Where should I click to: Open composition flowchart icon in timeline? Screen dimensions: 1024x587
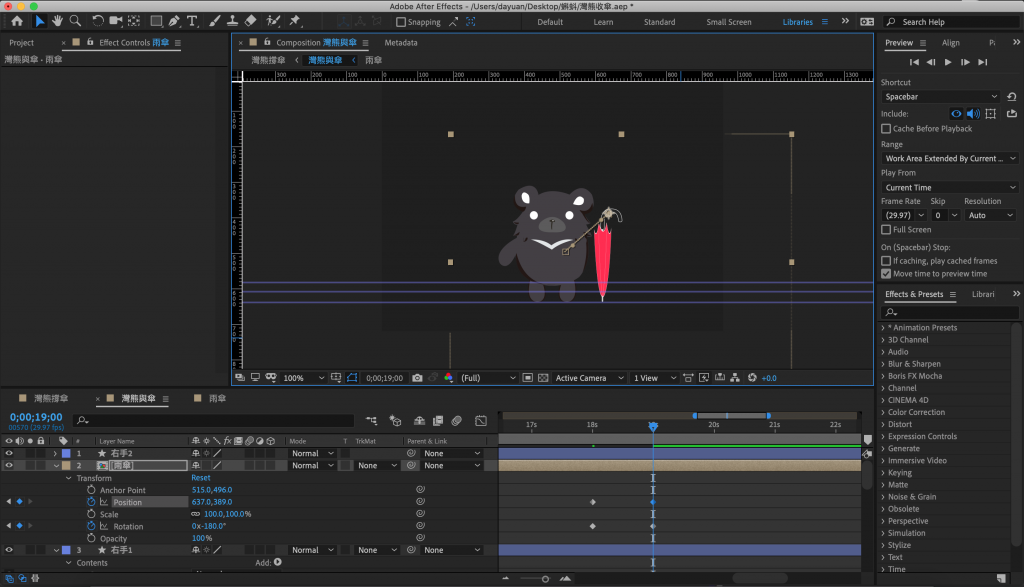[371, 421]
